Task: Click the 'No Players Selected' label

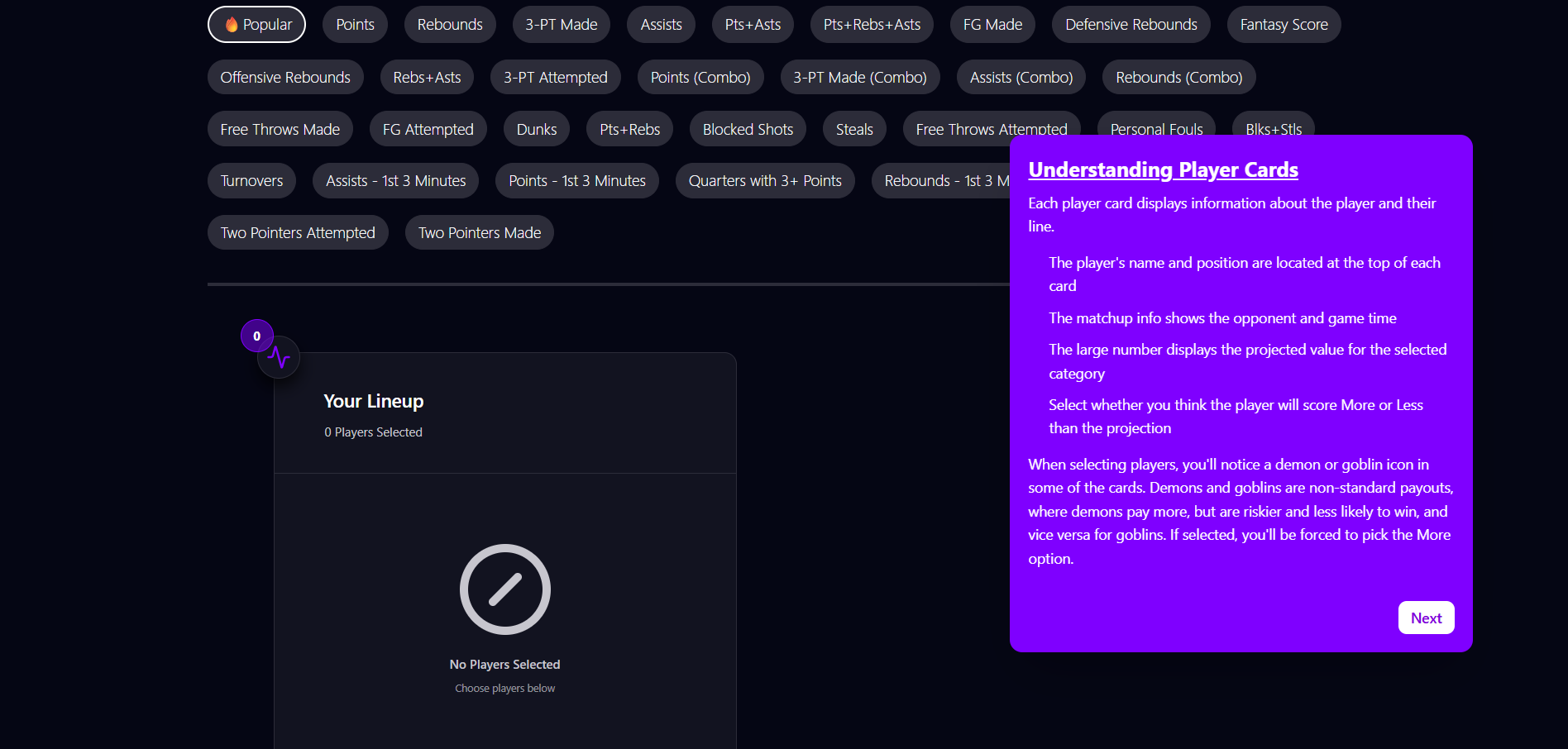Action: click(x=505, y=665)
